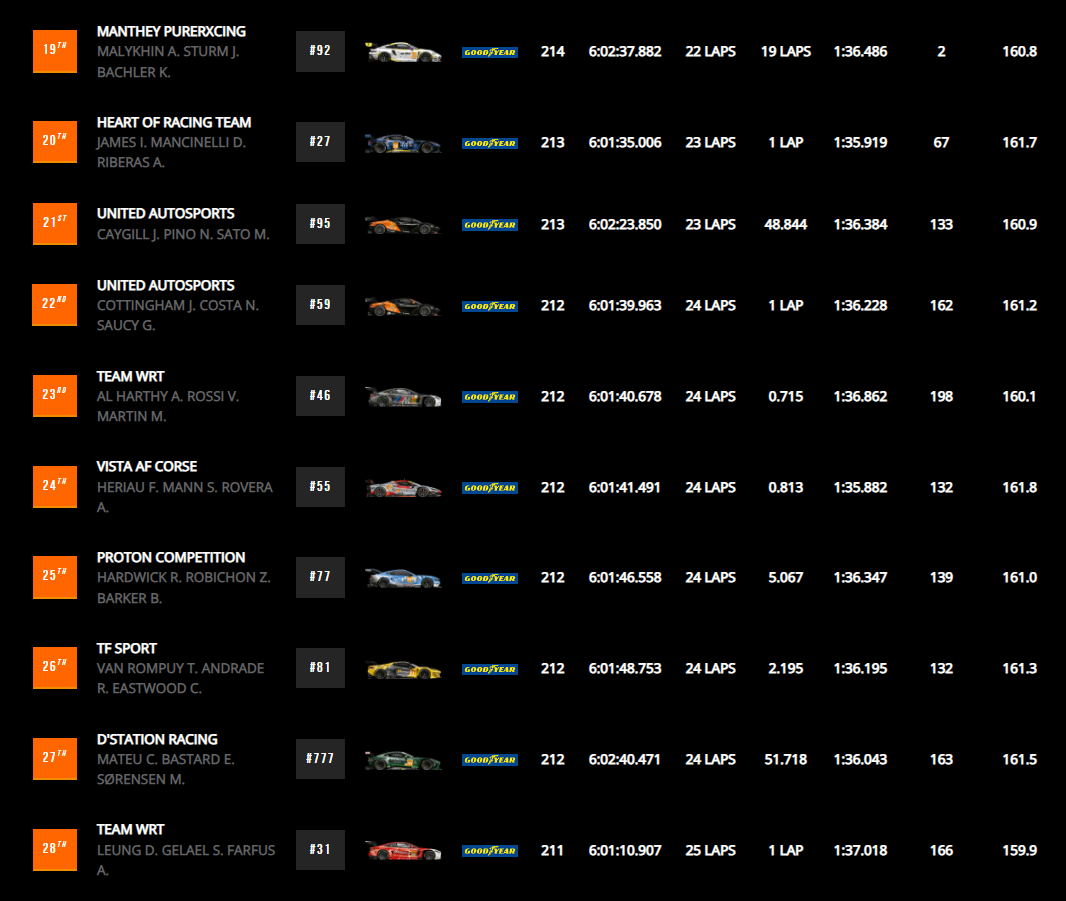Select the #59 car number box
Screen dimensions: 1066x901
click(320, 305)
